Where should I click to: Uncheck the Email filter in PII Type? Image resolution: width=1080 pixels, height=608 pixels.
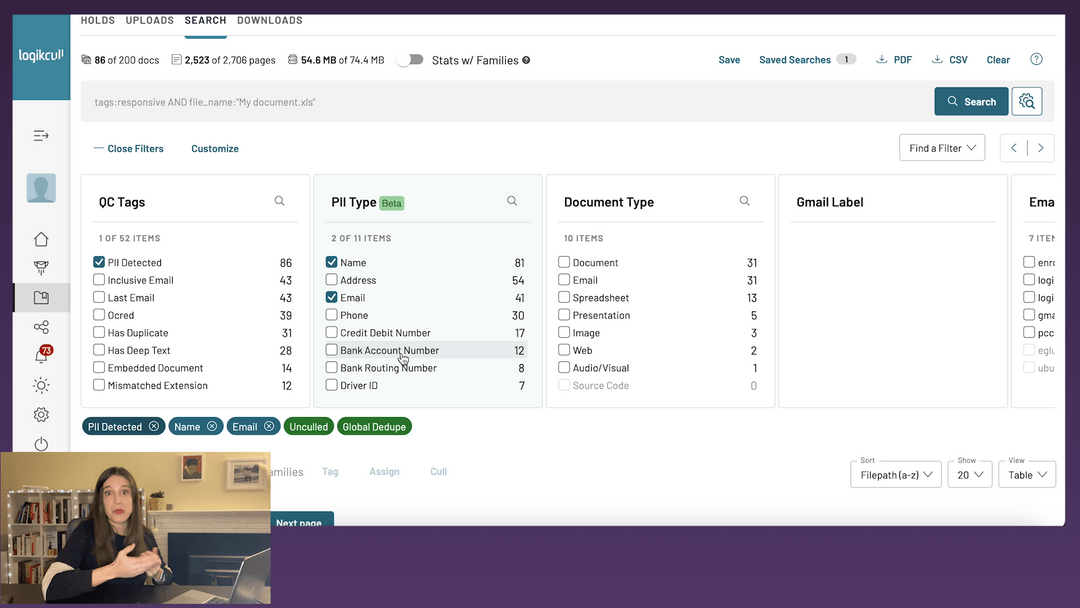click(x=330, y=297)
